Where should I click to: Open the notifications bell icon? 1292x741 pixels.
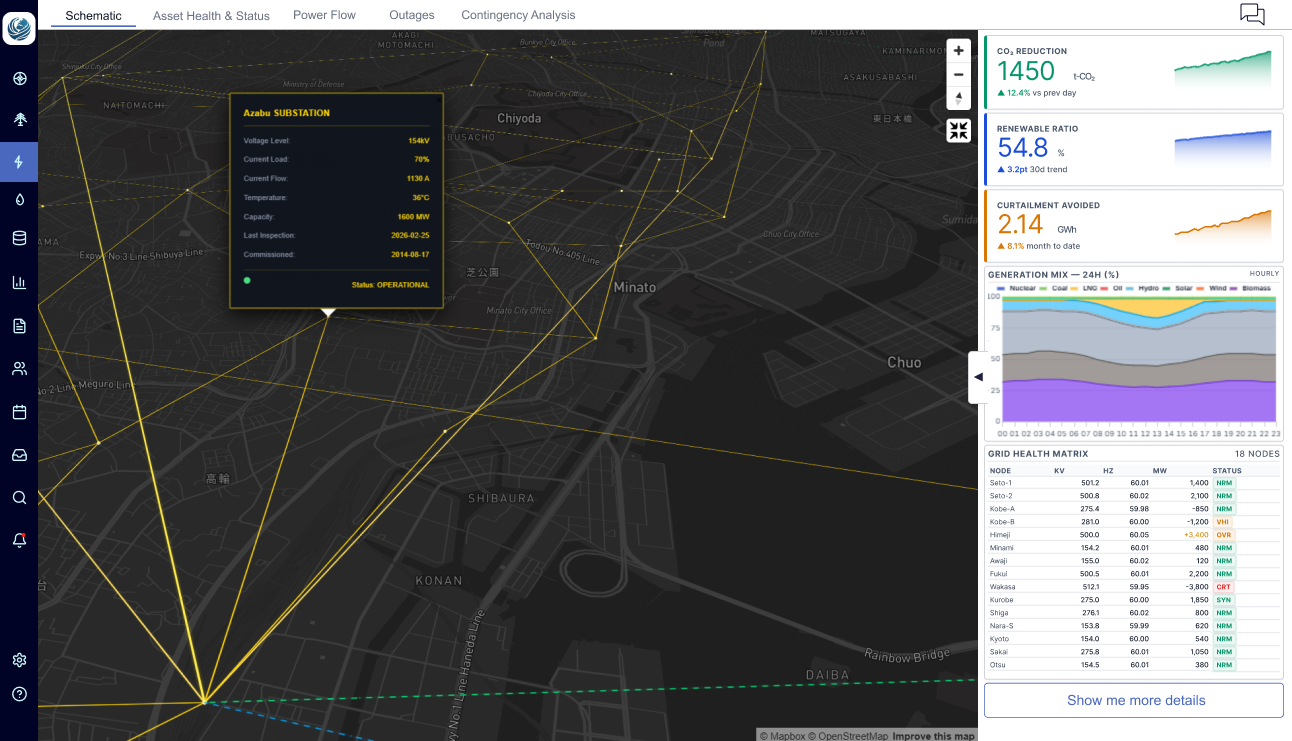point(19,540)
